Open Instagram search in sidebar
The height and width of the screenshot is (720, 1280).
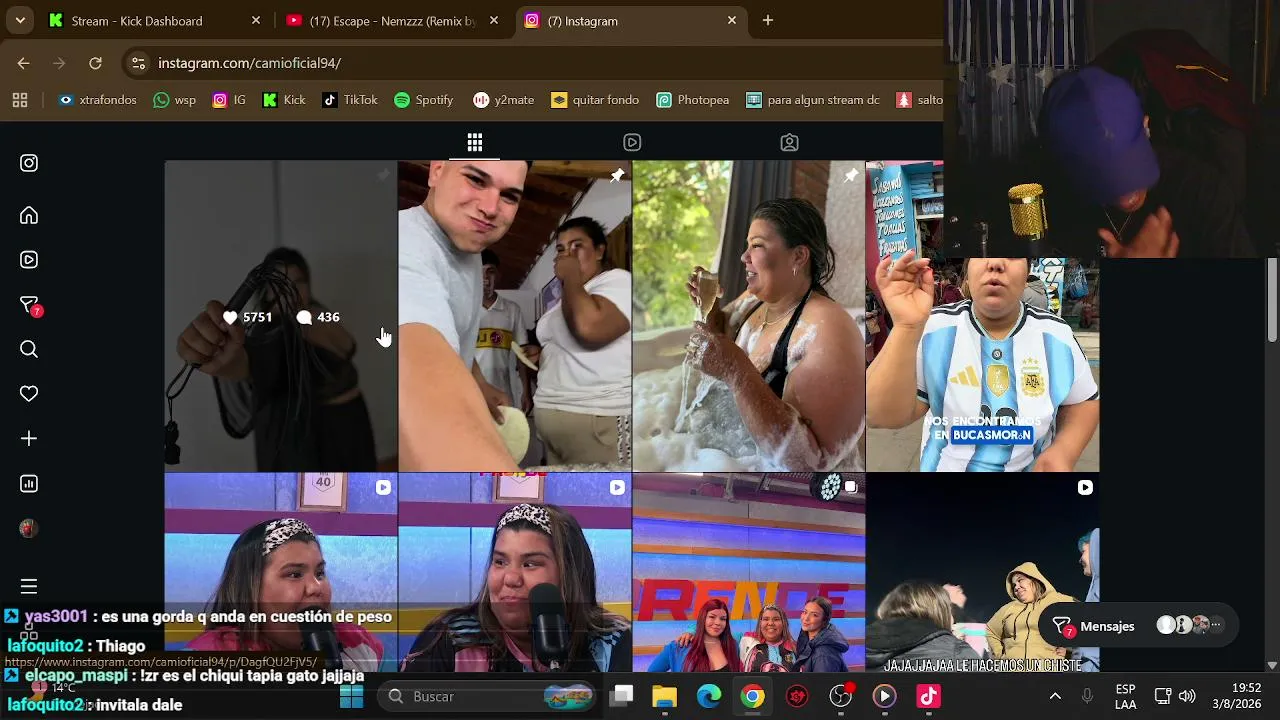click(29, 349)
